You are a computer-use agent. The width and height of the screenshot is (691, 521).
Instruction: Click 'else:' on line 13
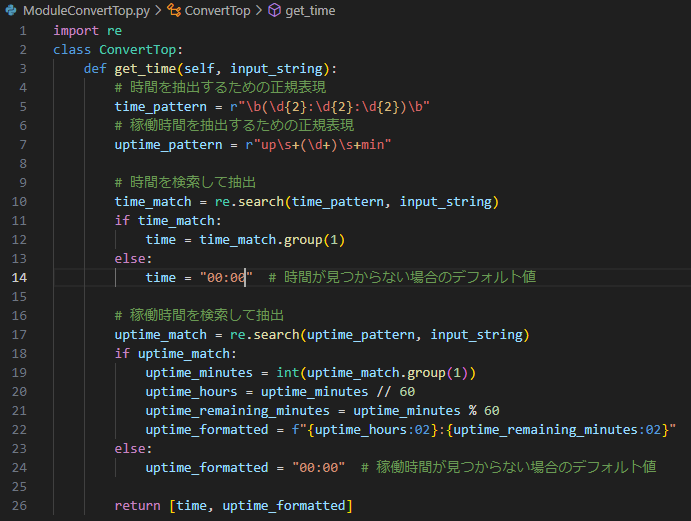pyautogui.click(x=133, y=259)
